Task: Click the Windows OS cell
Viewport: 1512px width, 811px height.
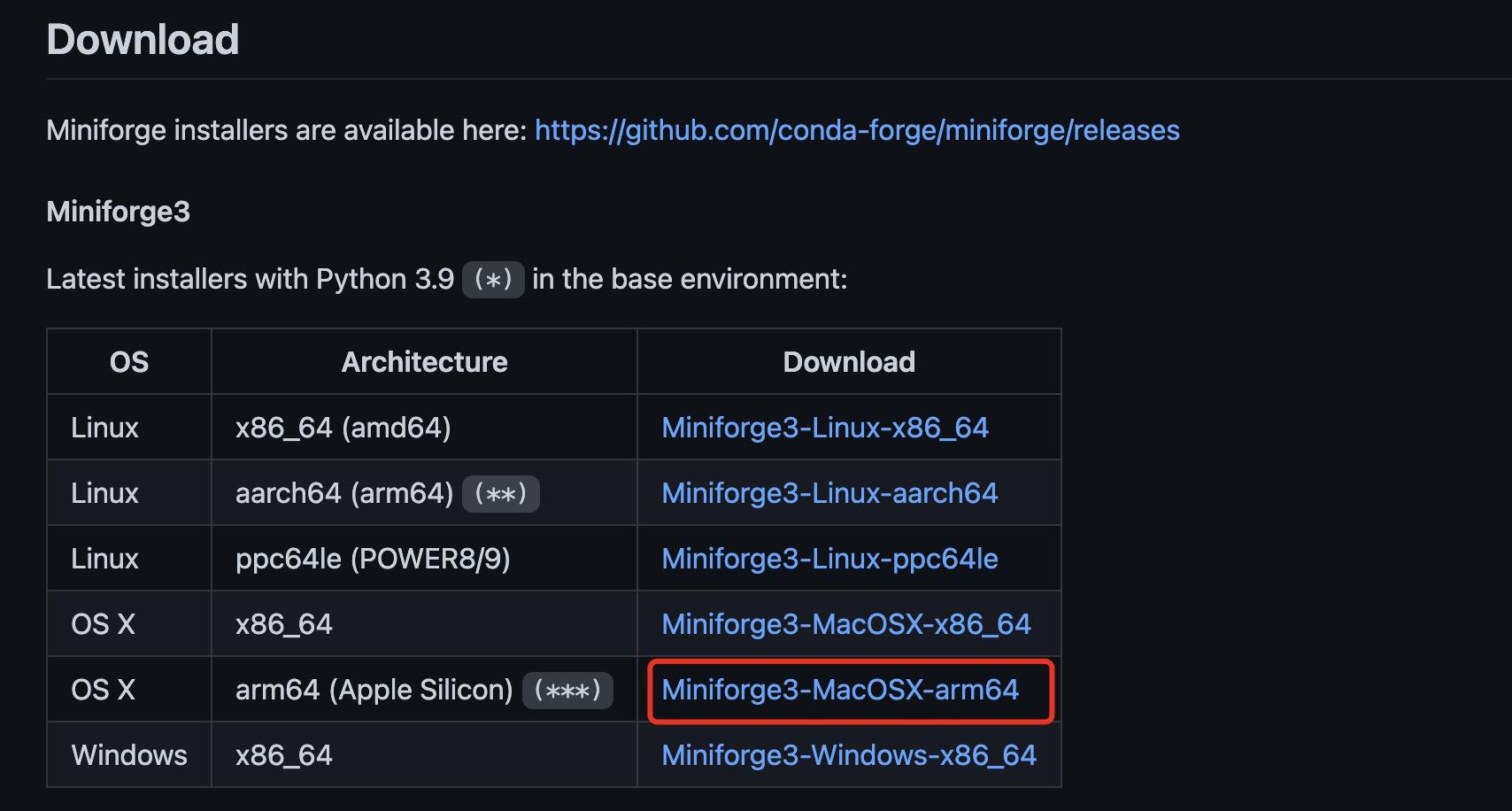Action: coord(129,755)
